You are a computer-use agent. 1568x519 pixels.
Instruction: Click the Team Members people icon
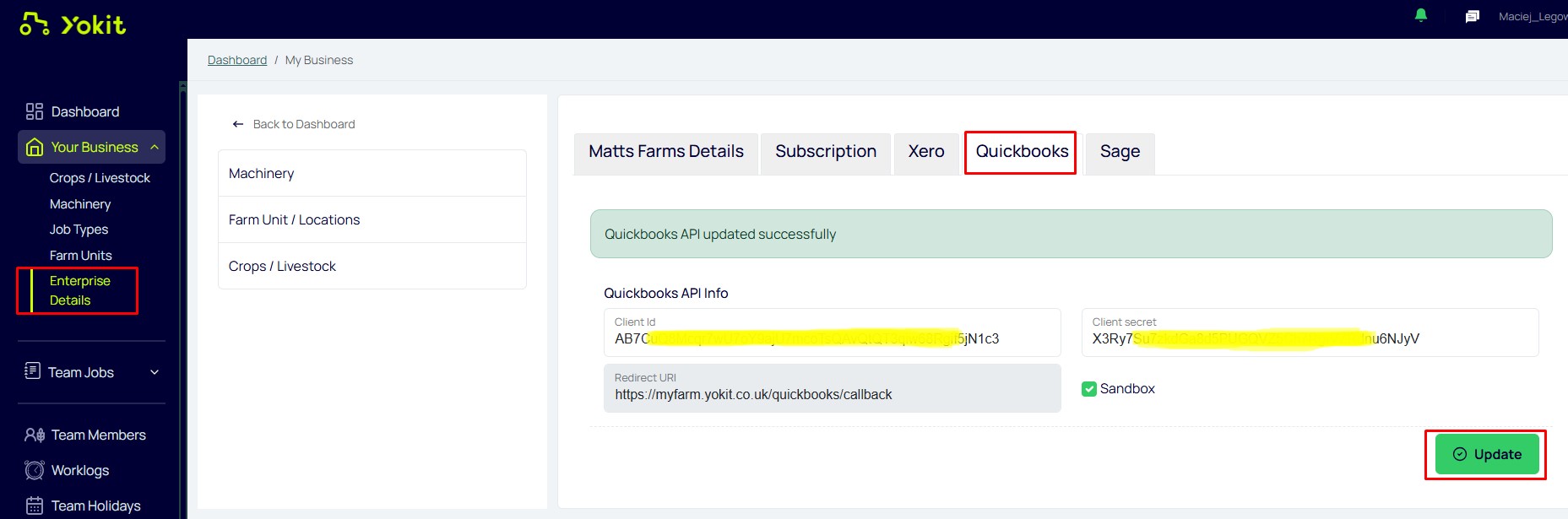click(35, 435)
